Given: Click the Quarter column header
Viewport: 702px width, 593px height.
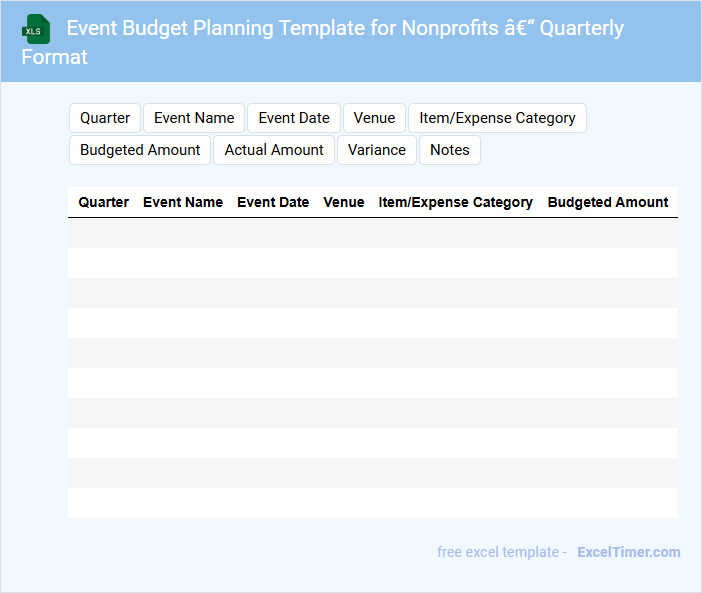Looking at the screenshot, I should [104, 202].
